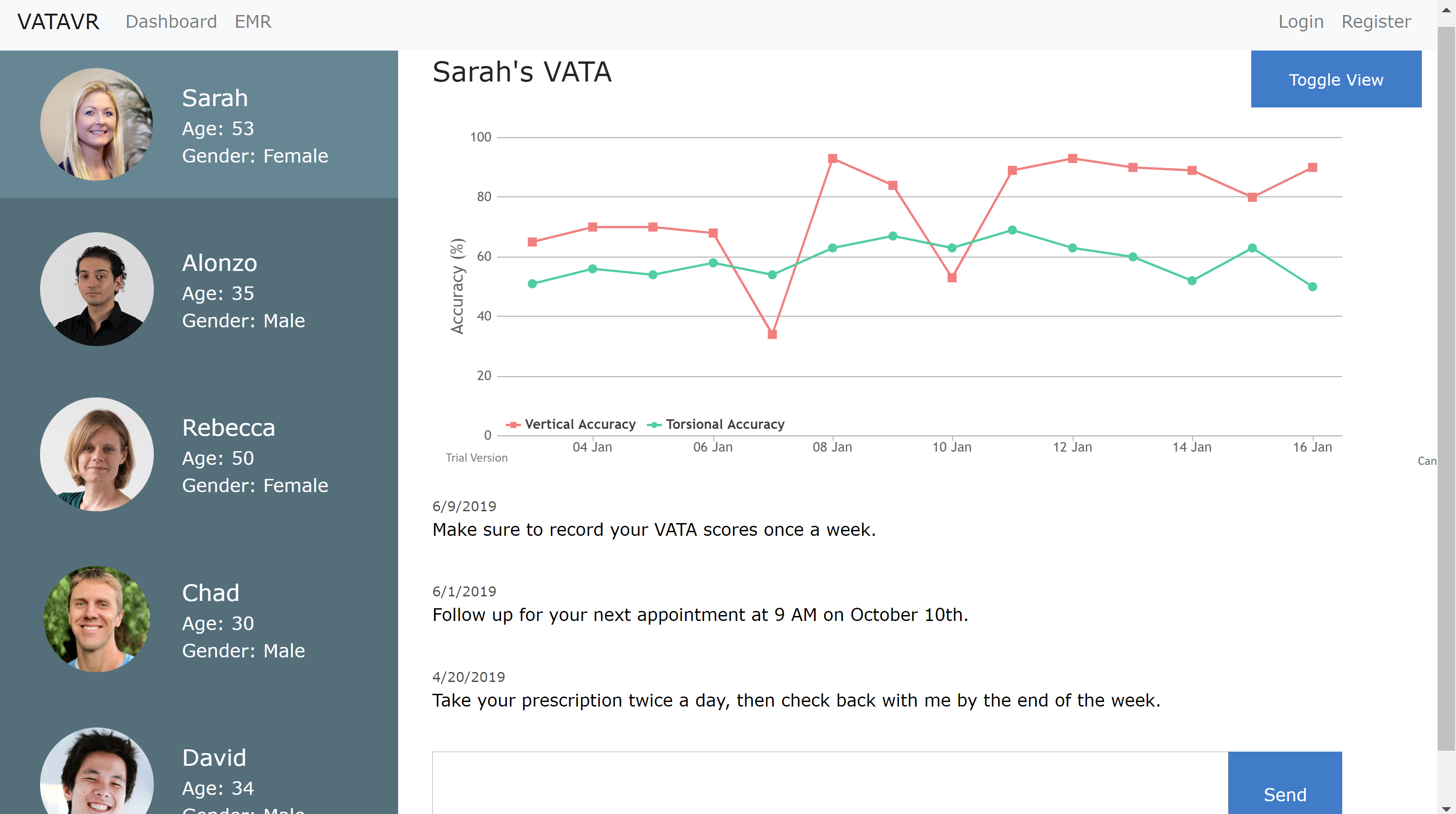Click Sarah's profile photo
Image resolution: width=1456 pixels, height=814 pixels.
(x=96, y=124)
